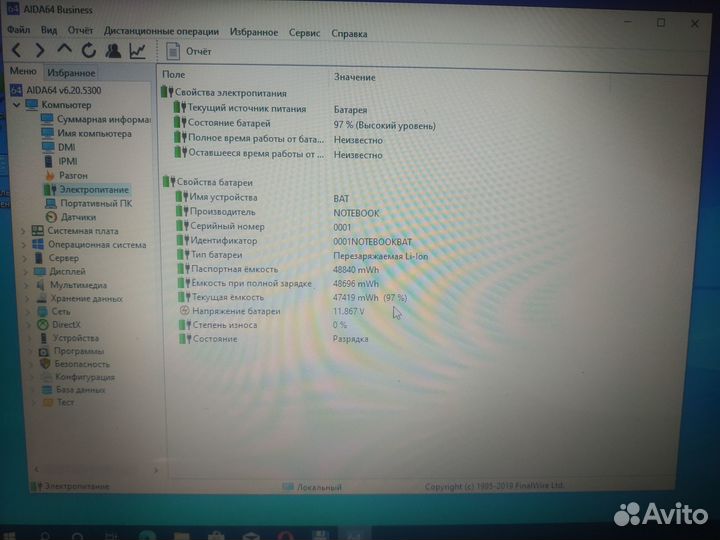This screenshot has width=720, height=540.
Task: Select the Тест tree item
Action: tap(58, 402)
